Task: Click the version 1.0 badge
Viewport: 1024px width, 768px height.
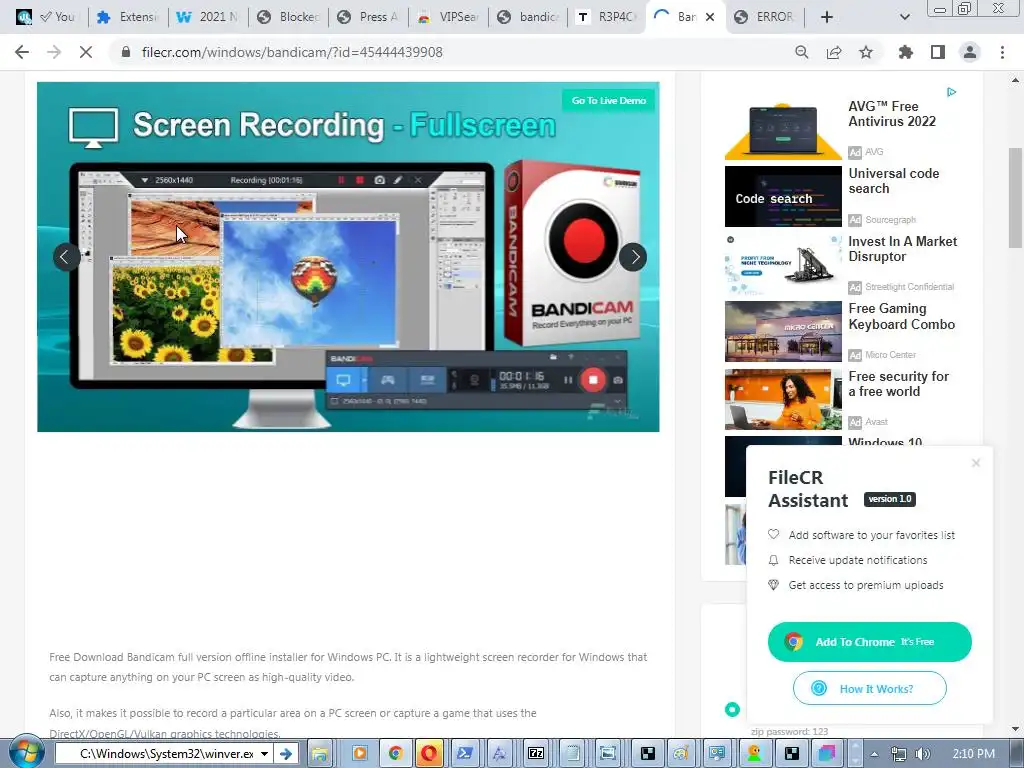Action: click(x=889, y=499)
